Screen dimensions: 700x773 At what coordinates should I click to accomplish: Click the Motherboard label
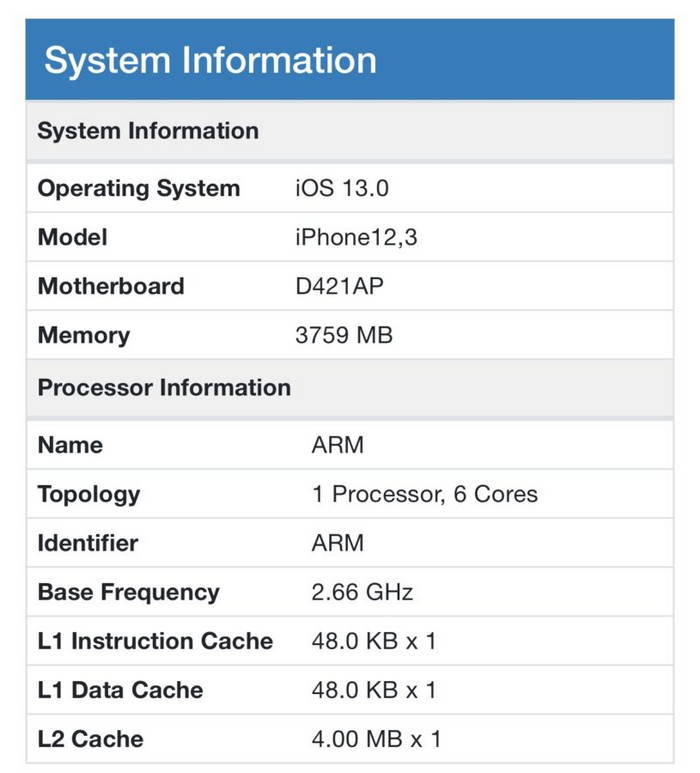[111, 286]
